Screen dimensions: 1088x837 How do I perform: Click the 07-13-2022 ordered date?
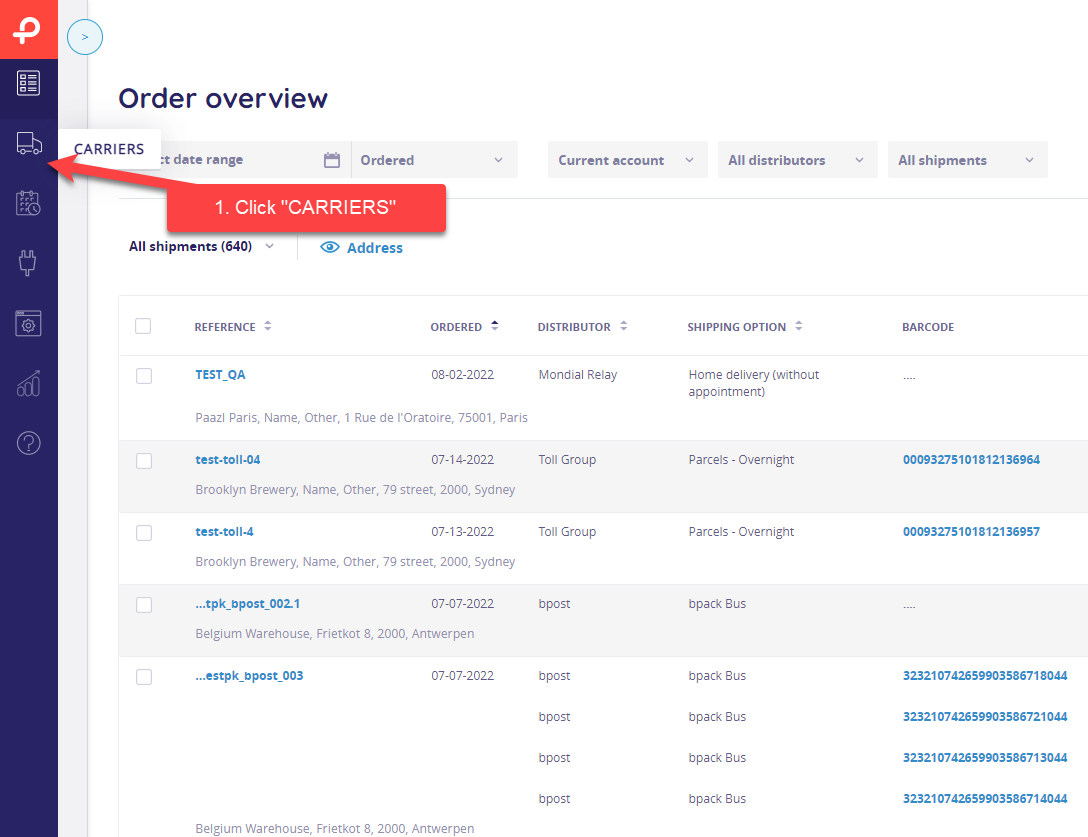(x=462, y=532)
